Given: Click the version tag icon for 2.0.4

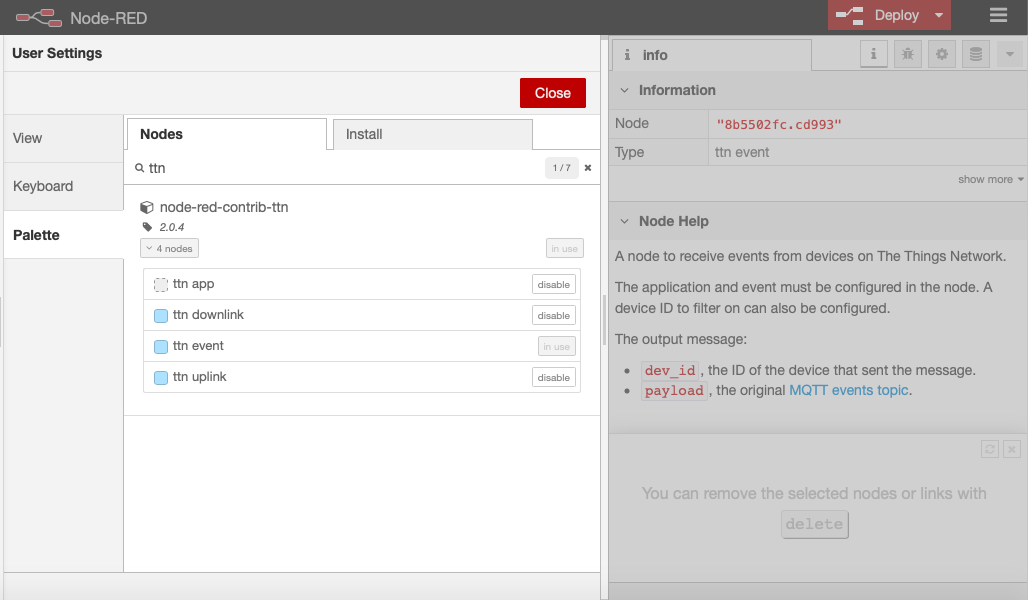Looking at the screenshot, I should pyautogui.click(x=147, y=227).
